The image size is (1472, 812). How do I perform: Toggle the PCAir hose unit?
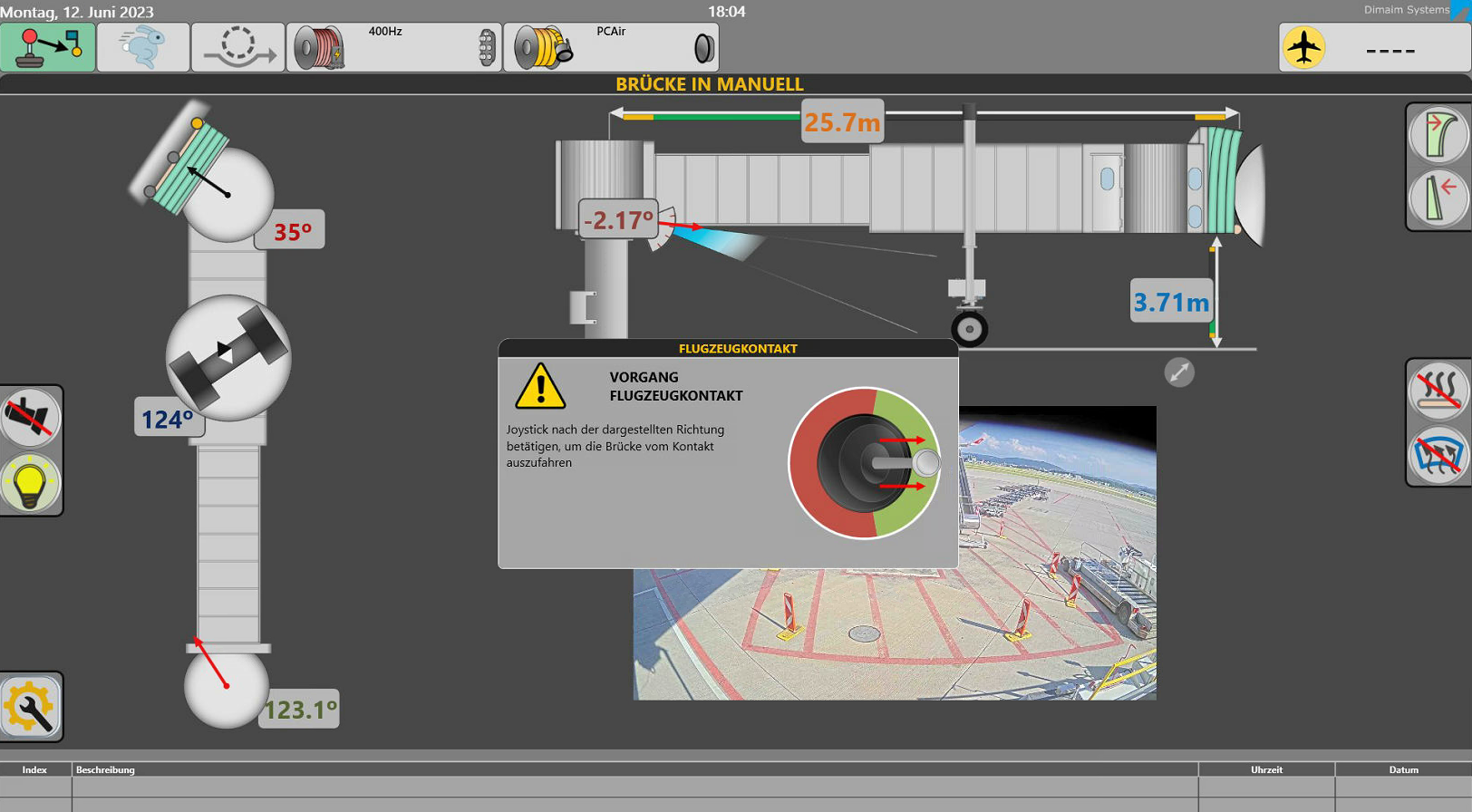(x=611, y=47)
